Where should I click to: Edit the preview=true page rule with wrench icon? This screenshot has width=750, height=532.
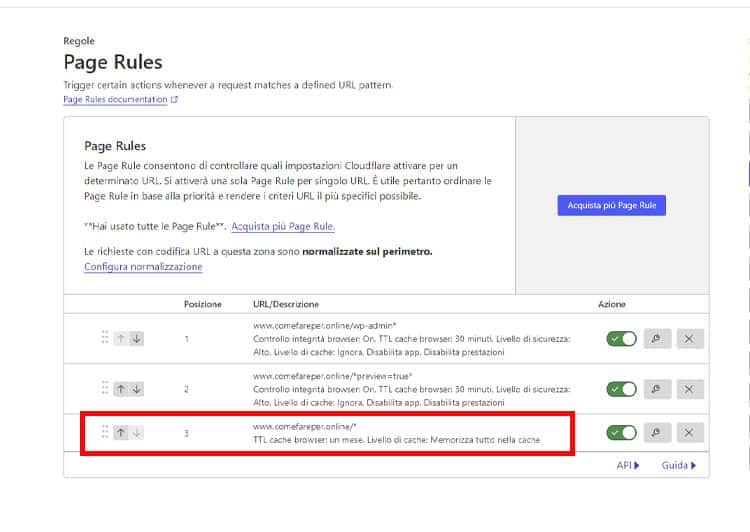point(656,388)
